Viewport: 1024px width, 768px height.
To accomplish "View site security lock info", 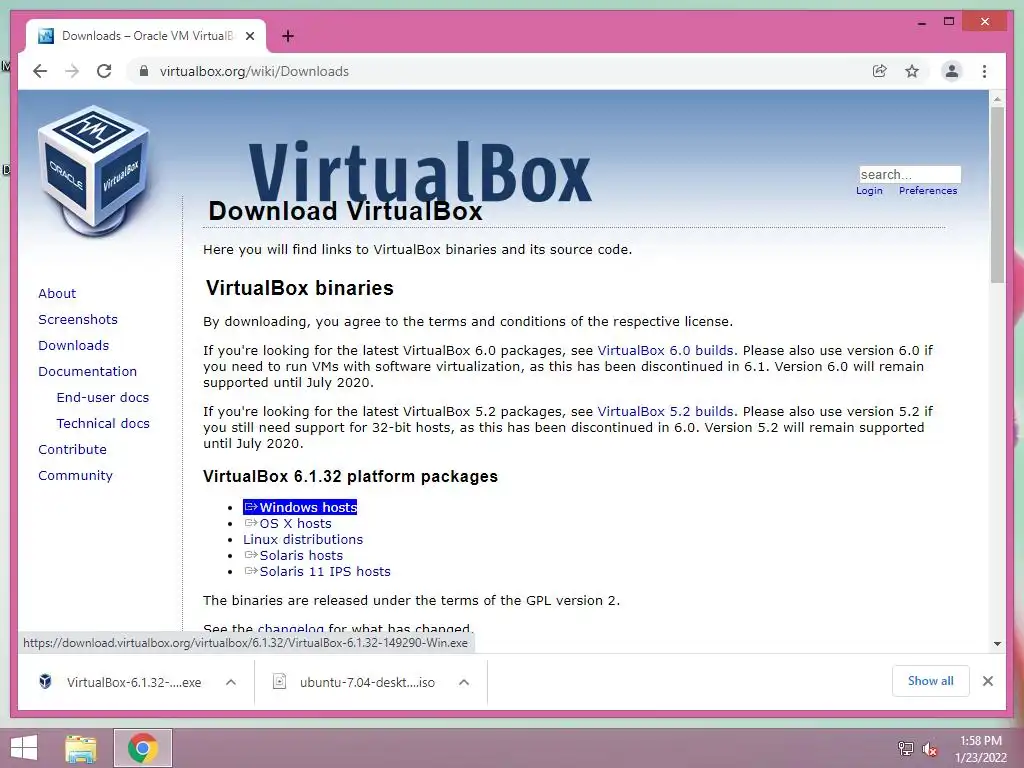I will pyautogui.click(x=144, y=71).
